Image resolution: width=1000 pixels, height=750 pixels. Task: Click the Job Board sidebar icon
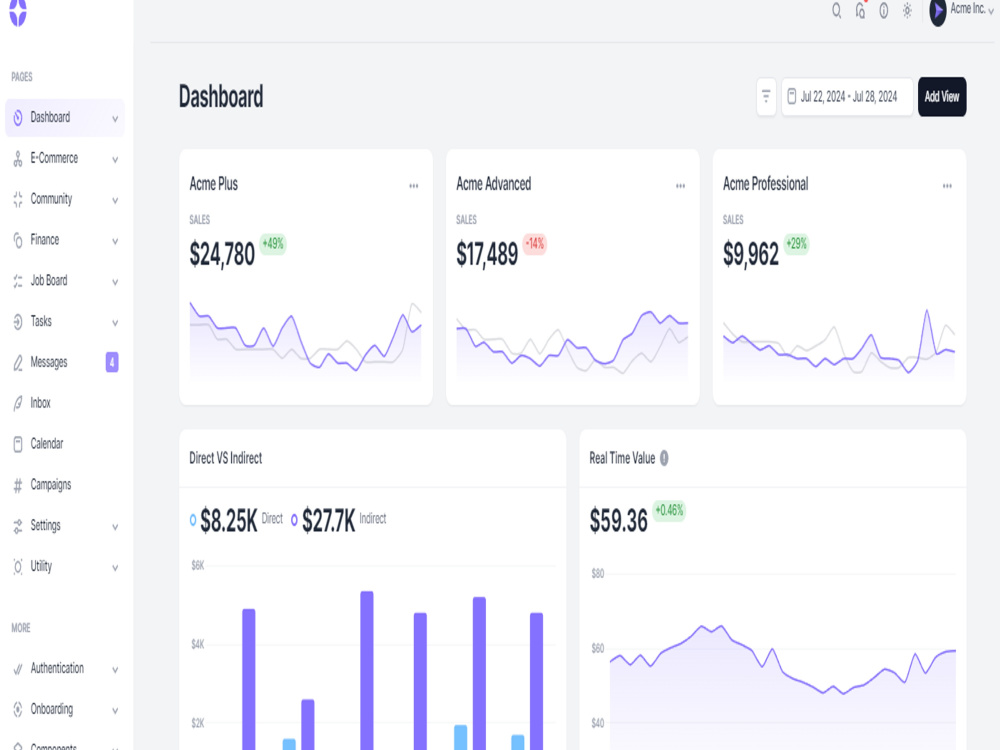(x=18, y=281)
